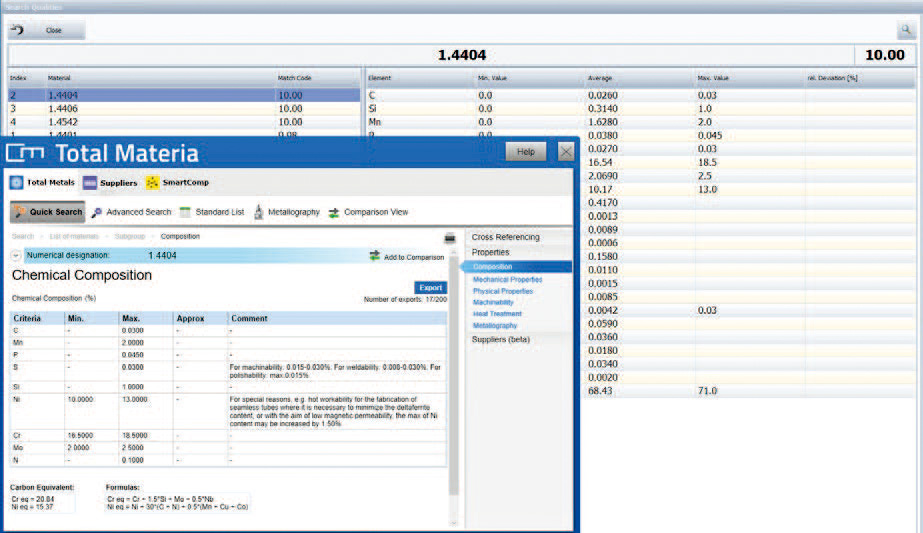Screen dimensions: 923x533
Task: Click the Element column header
Action: pyautogui.click(x=380, y=78)
